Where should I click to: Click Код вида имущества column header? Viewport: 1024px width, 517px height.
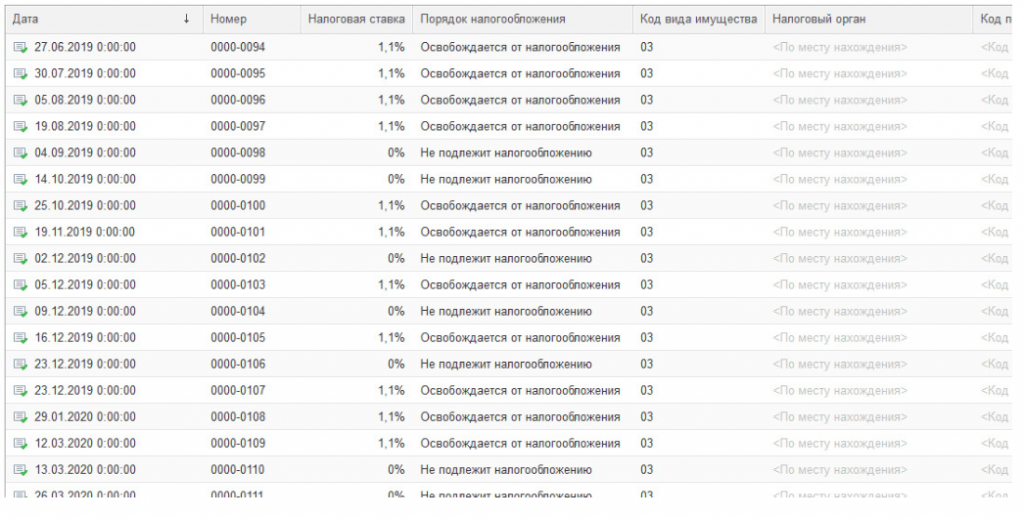(x=698, y=19)
